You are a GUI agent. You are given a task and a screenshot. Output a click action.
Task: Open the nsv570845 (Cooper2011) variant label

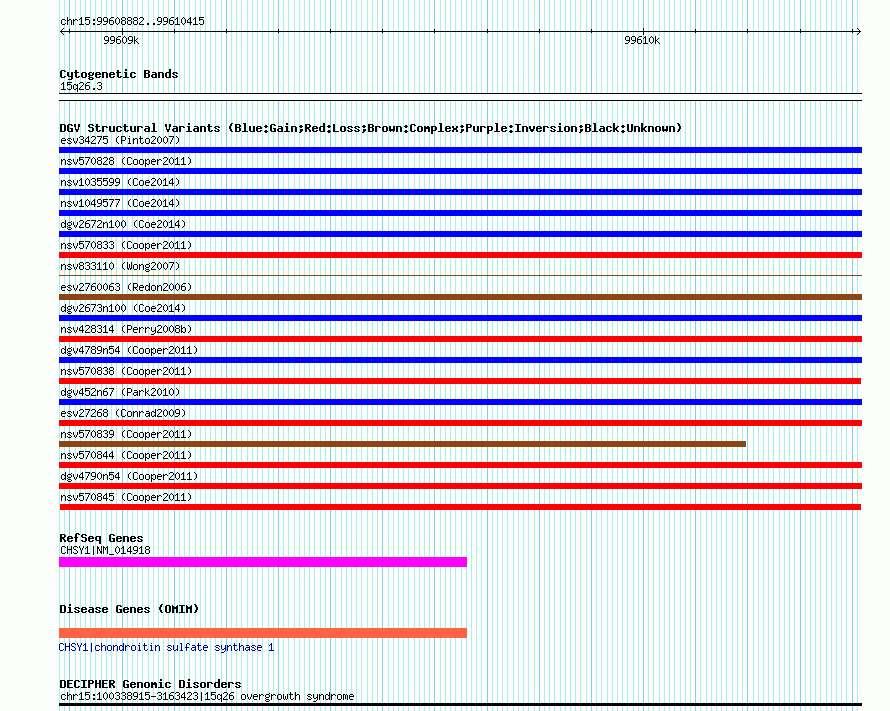coord(126,497)
